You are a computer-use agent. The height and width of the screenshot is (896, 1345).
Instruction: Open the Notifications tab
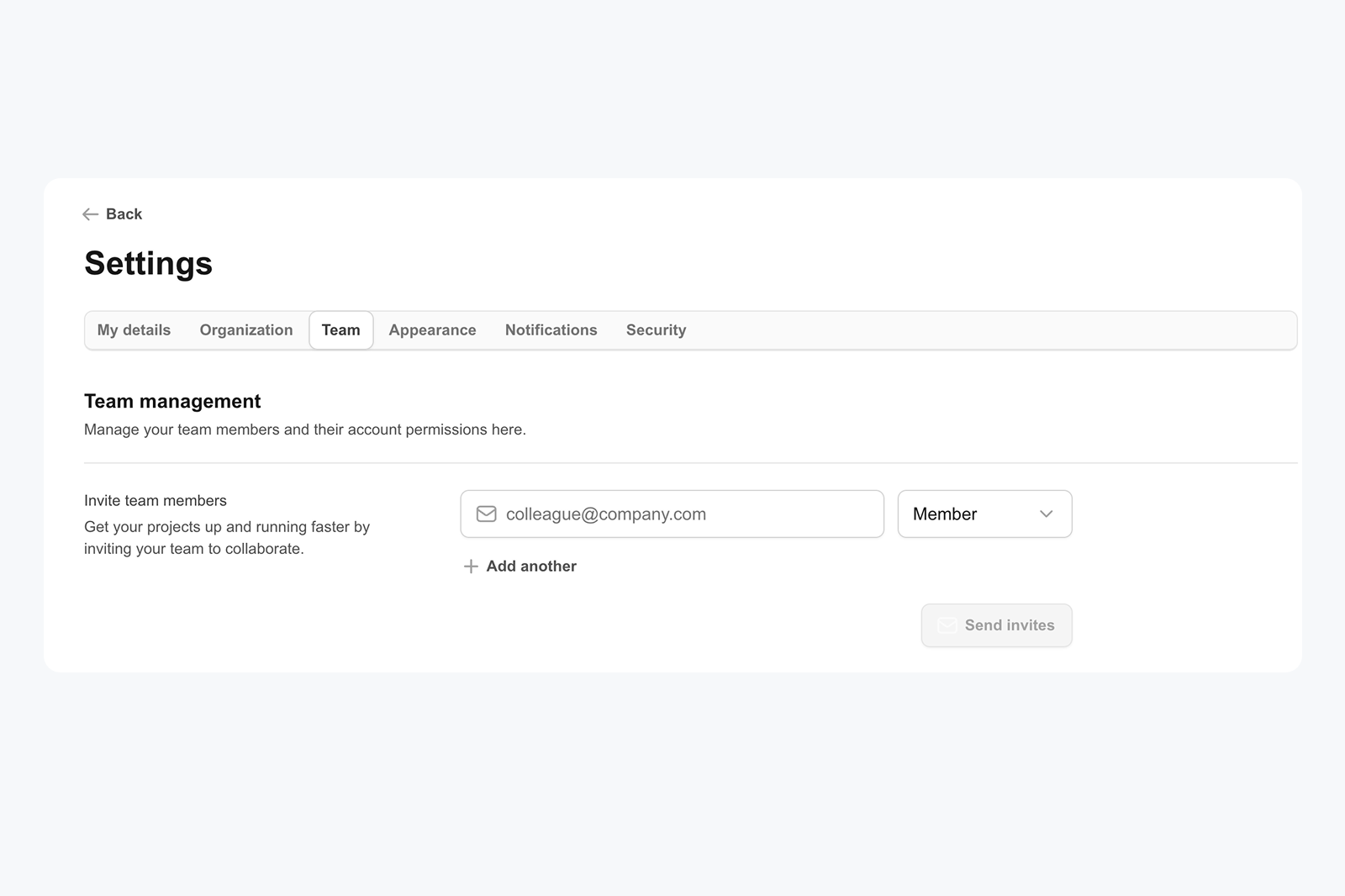[x=551, y=330]
